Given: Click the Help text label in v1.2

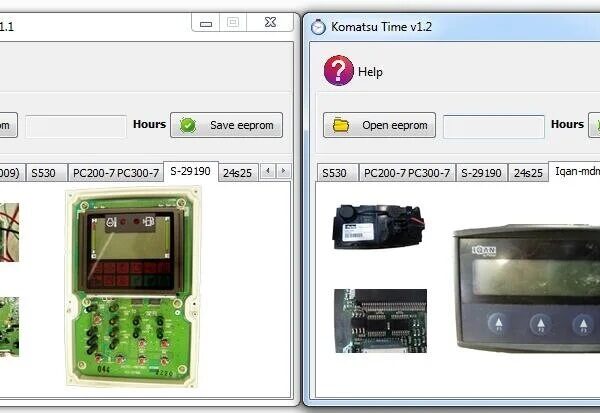Looking at the screenshot, I should [370, 72].
